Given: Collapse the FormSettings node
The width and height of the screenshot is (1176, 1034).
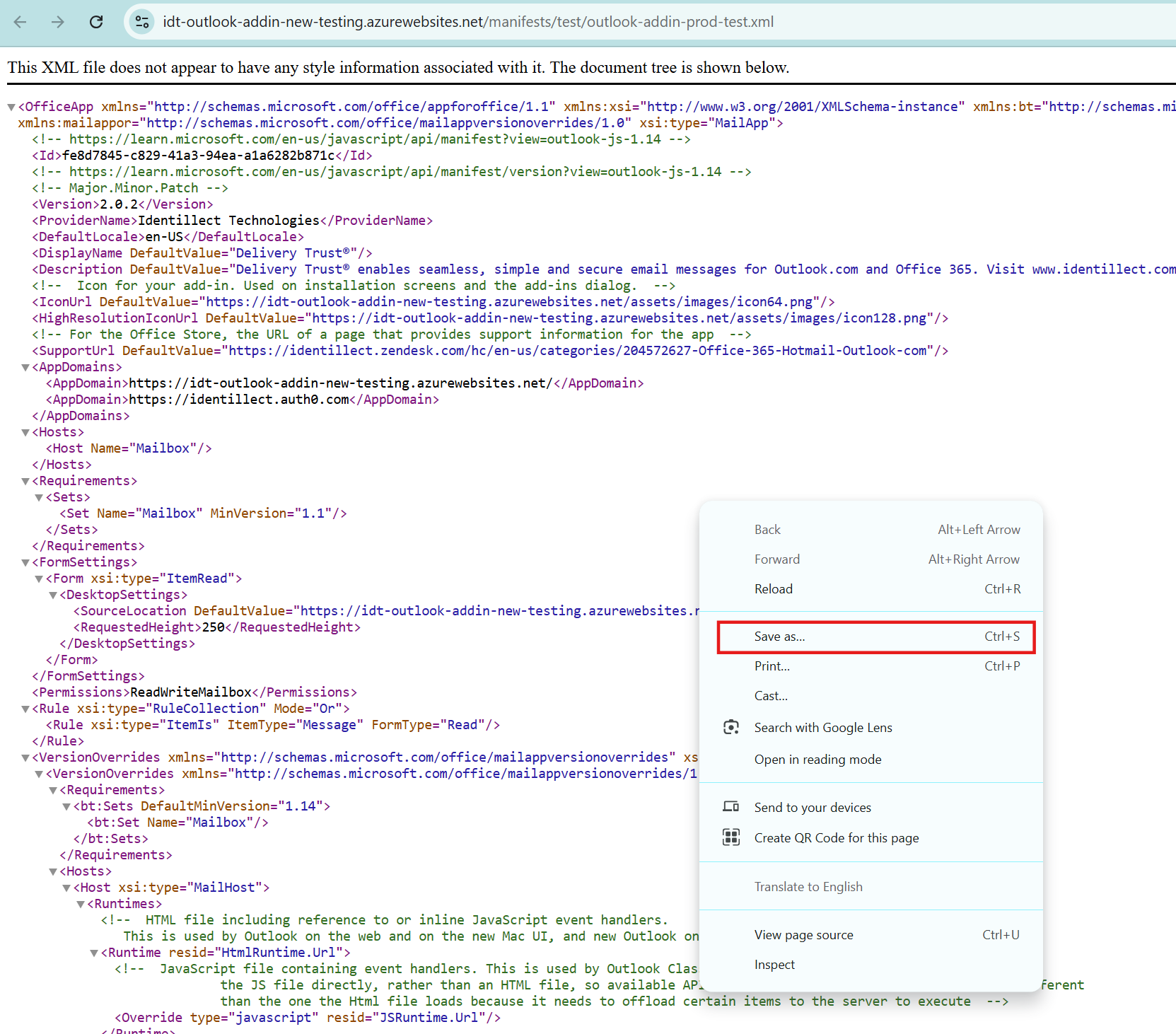Looking at the screenshot, I should click(x=25, y=563).
